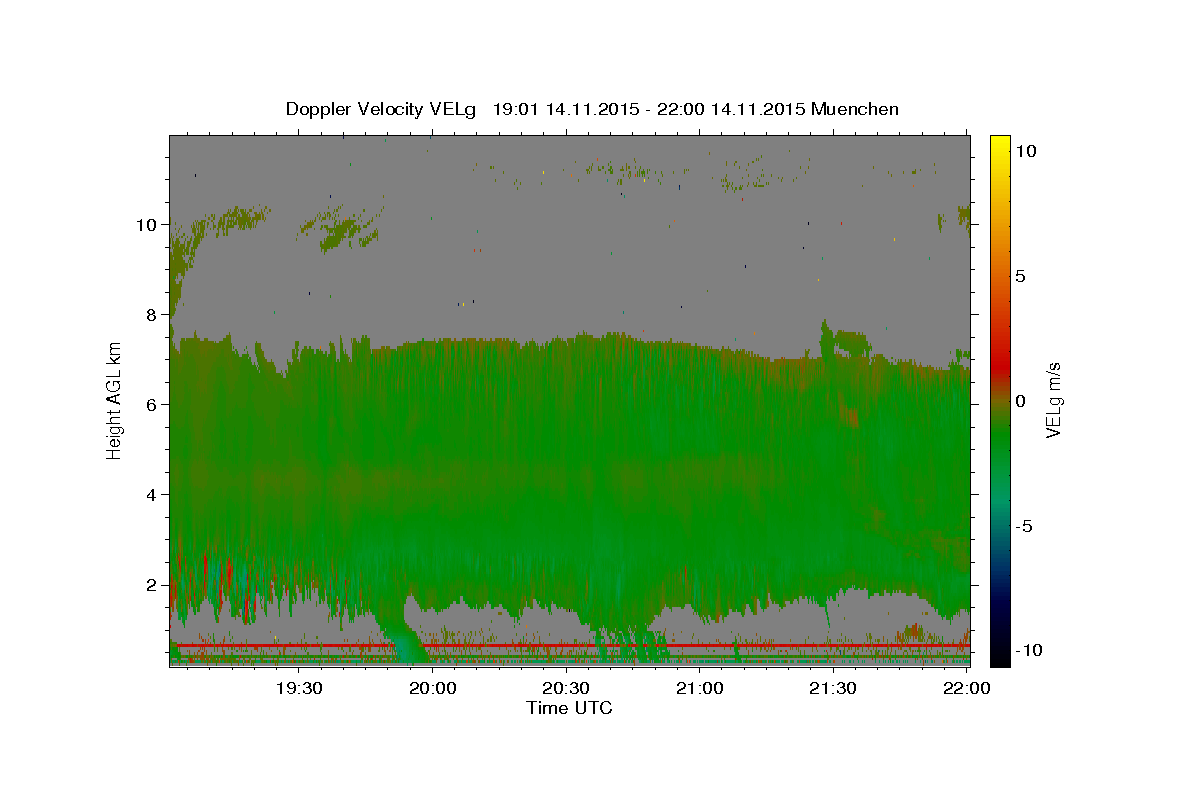
Task: Click the red horizontal line near the ground
Action: [x=570, y=646]
